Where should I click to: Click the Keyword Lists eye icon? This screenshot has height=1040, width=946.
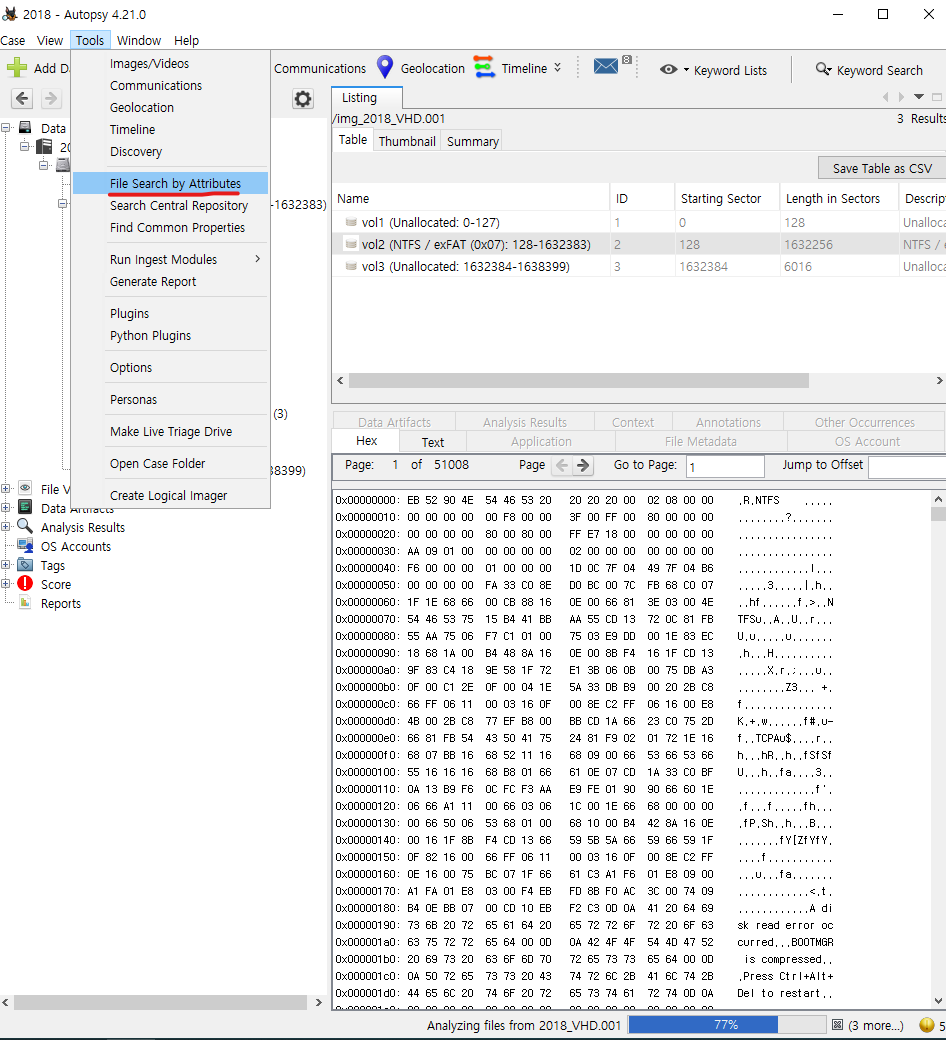pos(669,70)
